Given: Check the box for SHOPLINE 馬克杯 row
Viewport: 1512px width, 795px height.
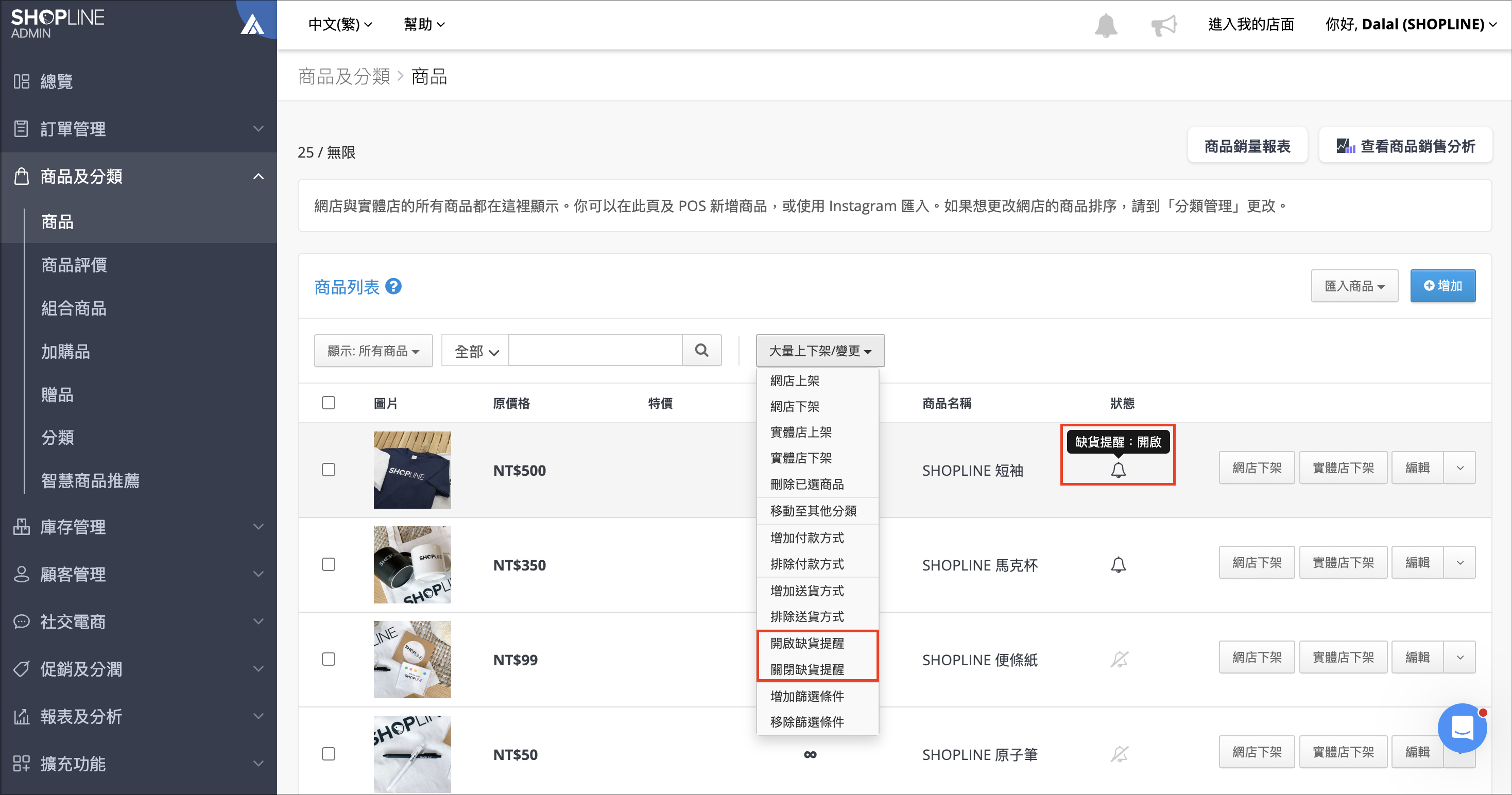Looking at the screenshot, I should coord(329,564).
